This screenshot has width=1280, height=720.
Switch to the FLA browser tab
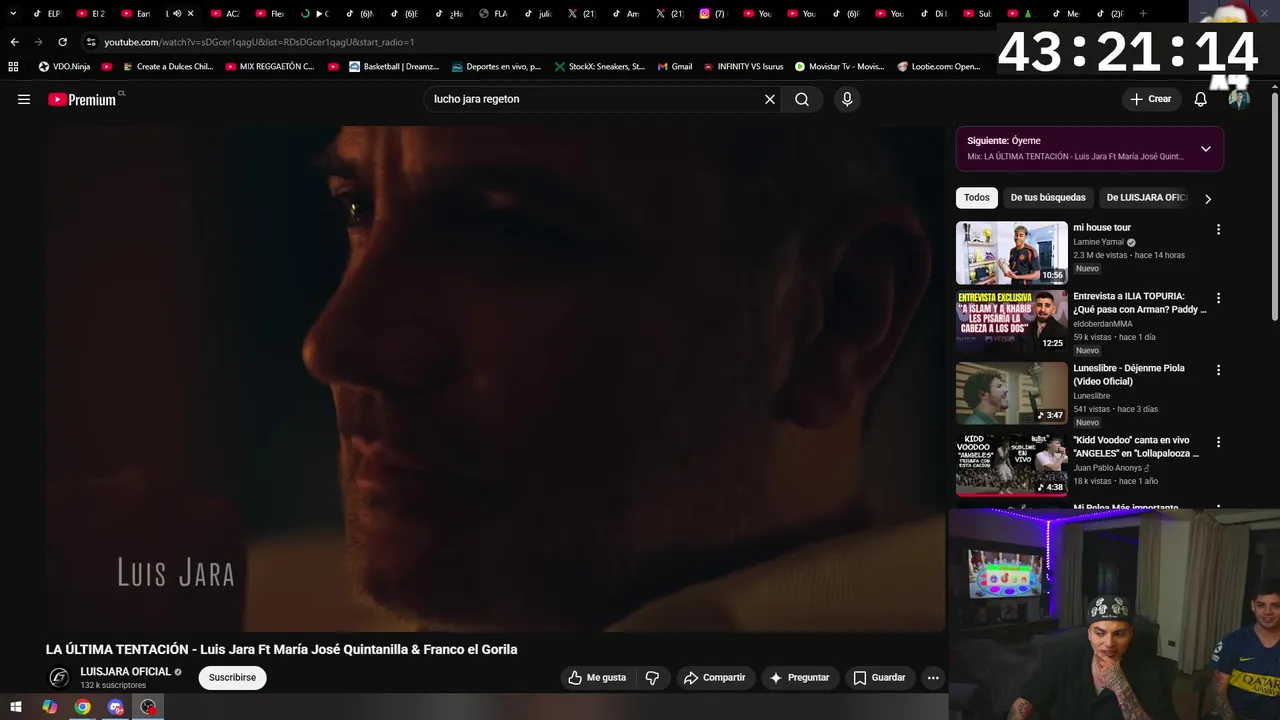[x=494, y=14]
